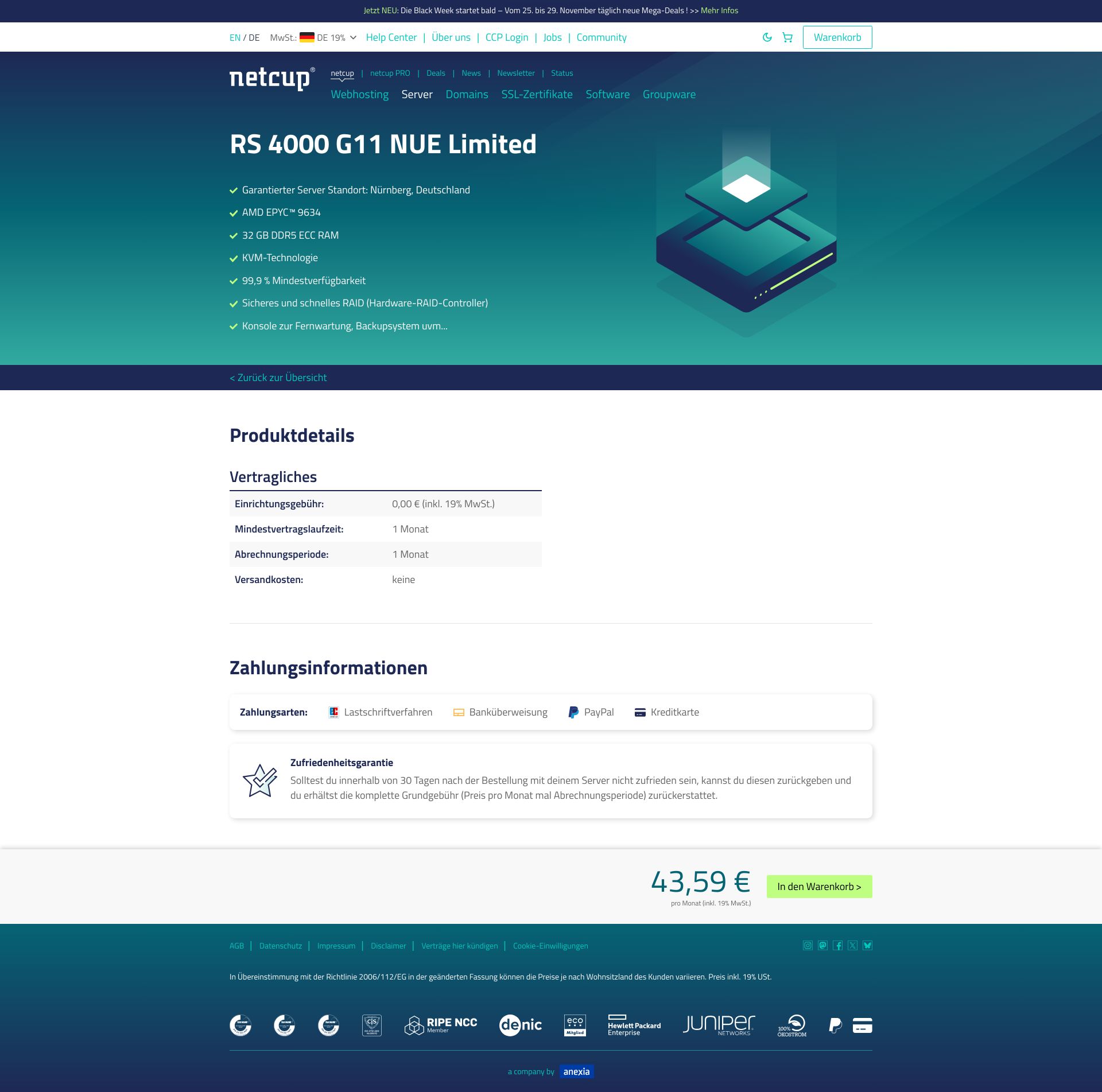
Task: Open the Software menu
Action: (608, 95)
